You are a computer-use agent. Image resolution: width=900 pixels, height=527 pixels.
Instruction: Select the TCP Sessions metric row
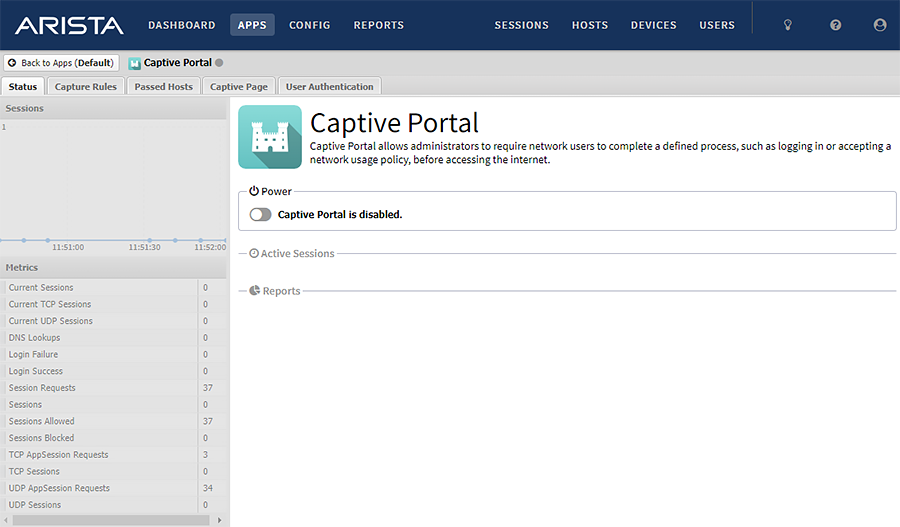pos(113,471)
